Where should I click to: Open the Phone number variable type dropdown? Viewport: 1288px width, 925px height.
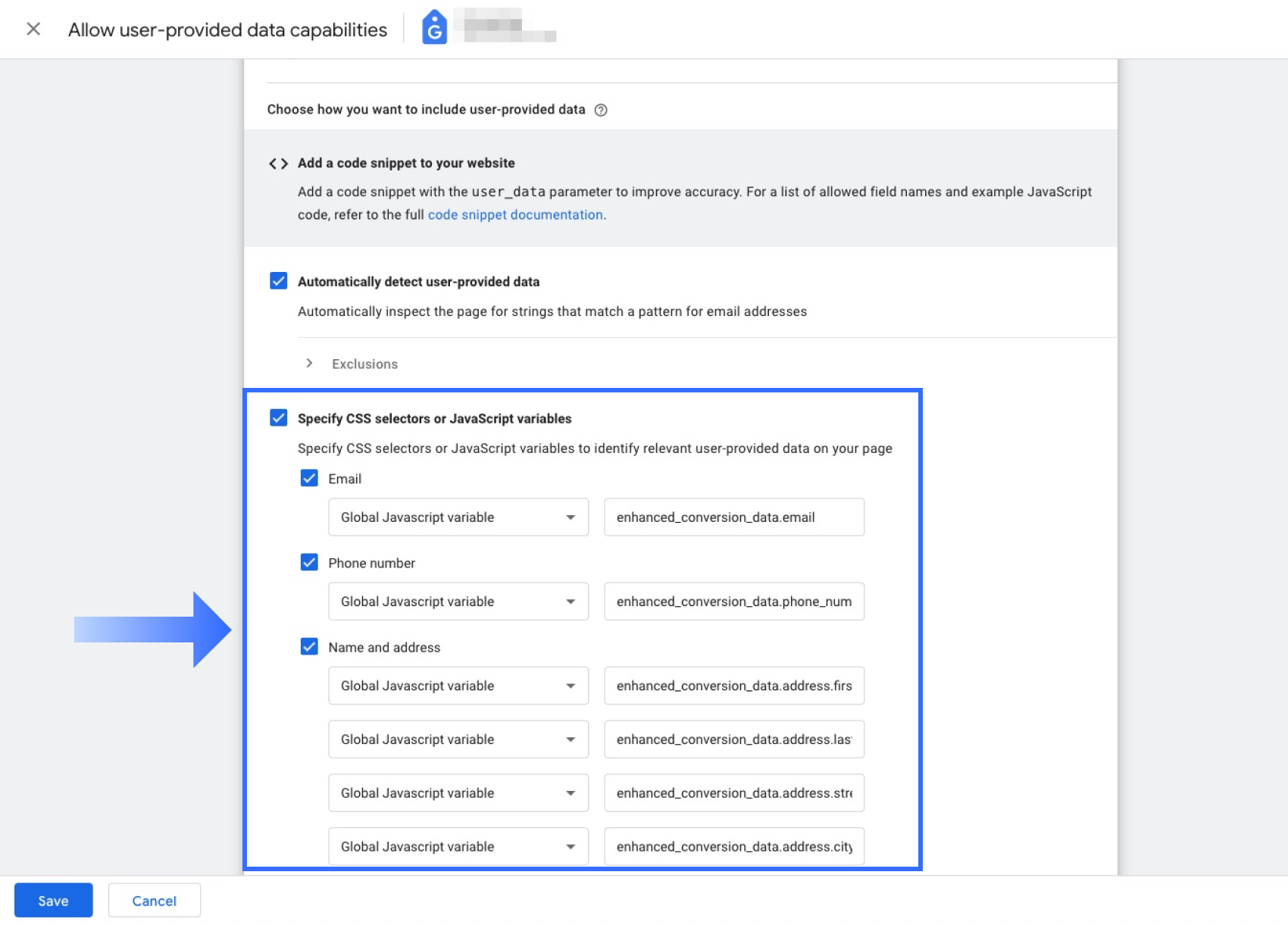coord(458,602)
